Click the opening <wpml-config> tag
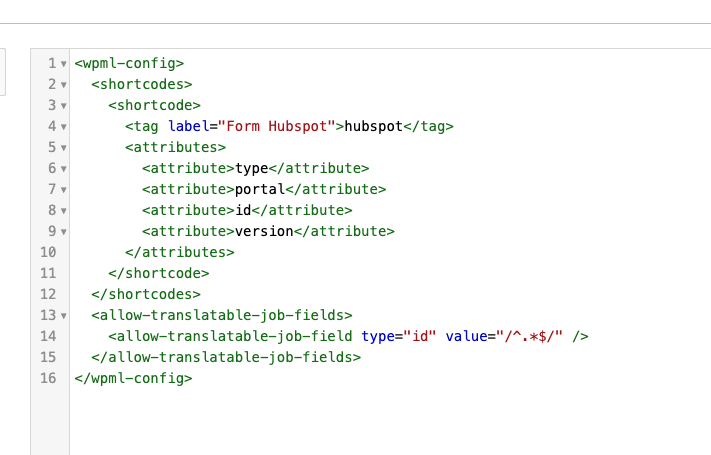The width and height of the screenshot is (711, 455). (x=129, y=63)
